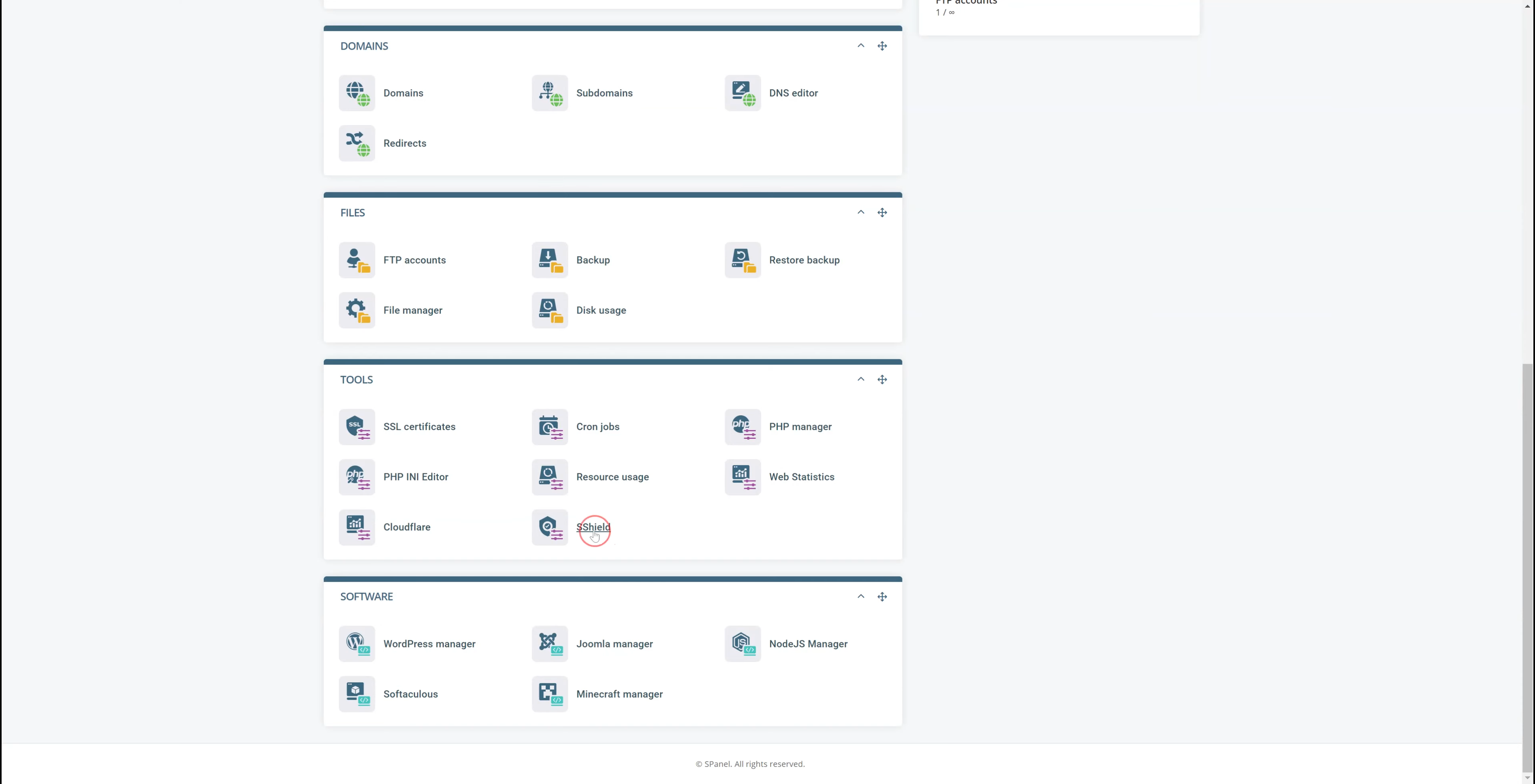Image resolution: width=1535 pixels, height=784 pixels.
Task: Open the FTP accounts icon
Action: pyautogui.click(x=357, y=260)
